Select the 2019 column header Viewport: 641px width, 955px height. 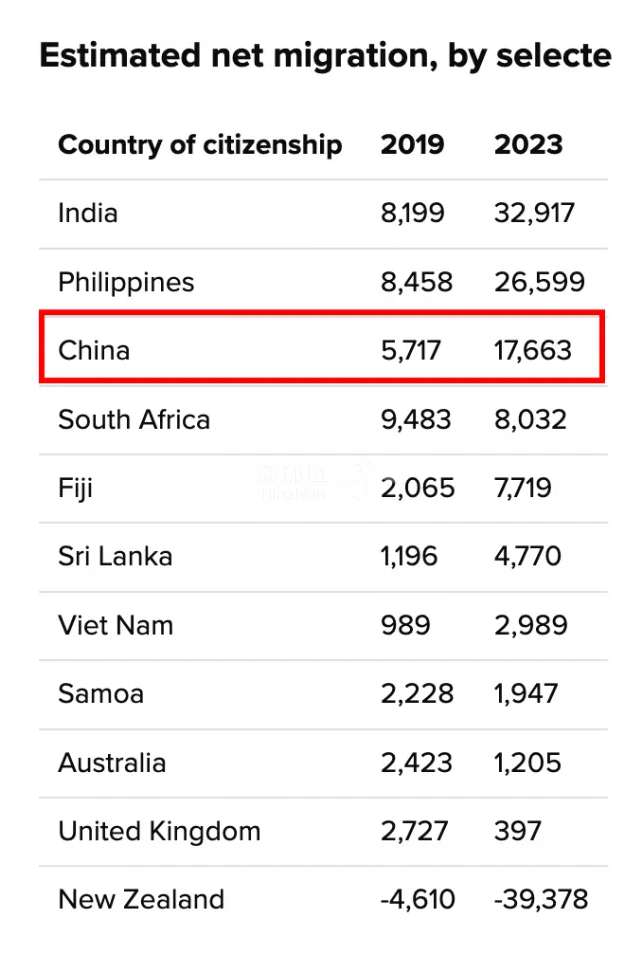pos(413,144)
